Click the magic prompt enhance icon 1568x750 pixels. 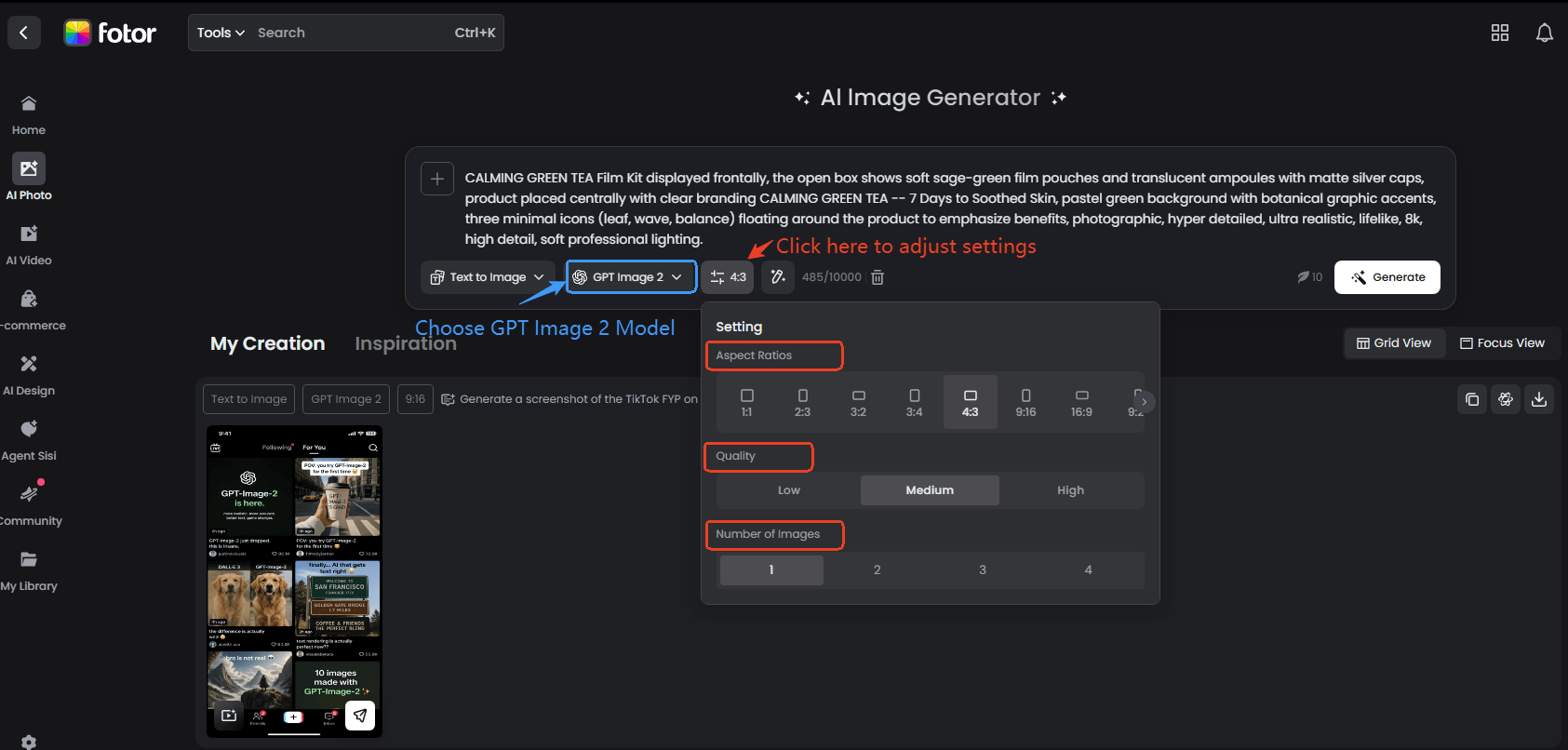coord(777,277)
